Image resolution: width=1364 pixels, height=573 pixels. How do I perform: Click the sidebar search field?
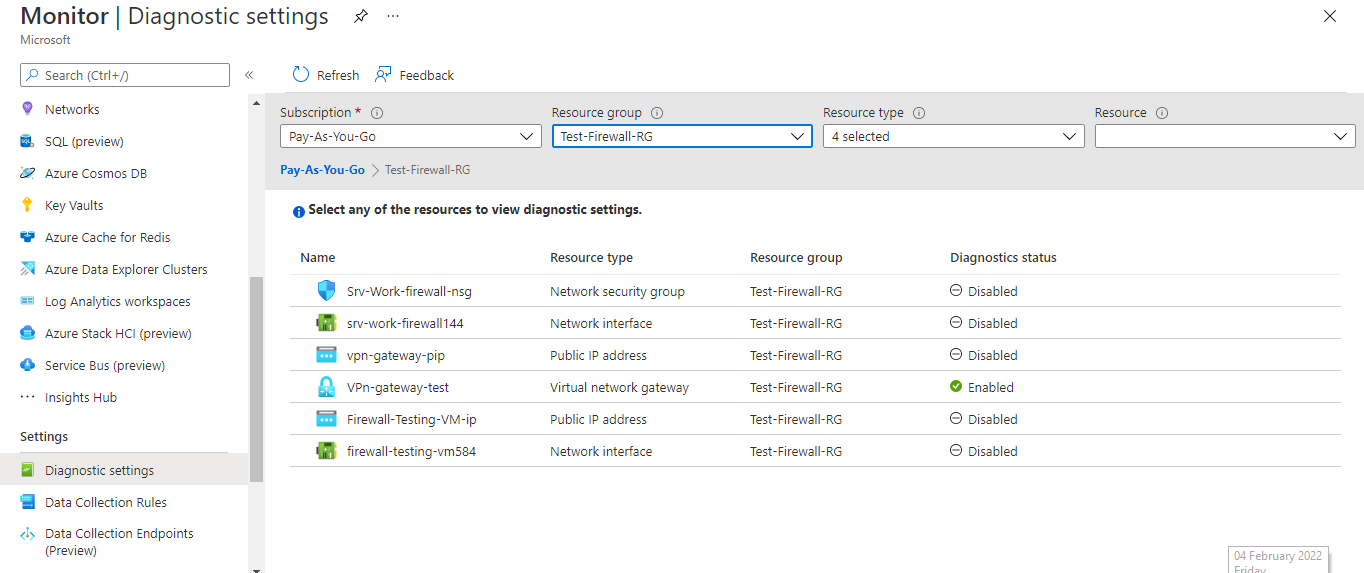point(125,75)
